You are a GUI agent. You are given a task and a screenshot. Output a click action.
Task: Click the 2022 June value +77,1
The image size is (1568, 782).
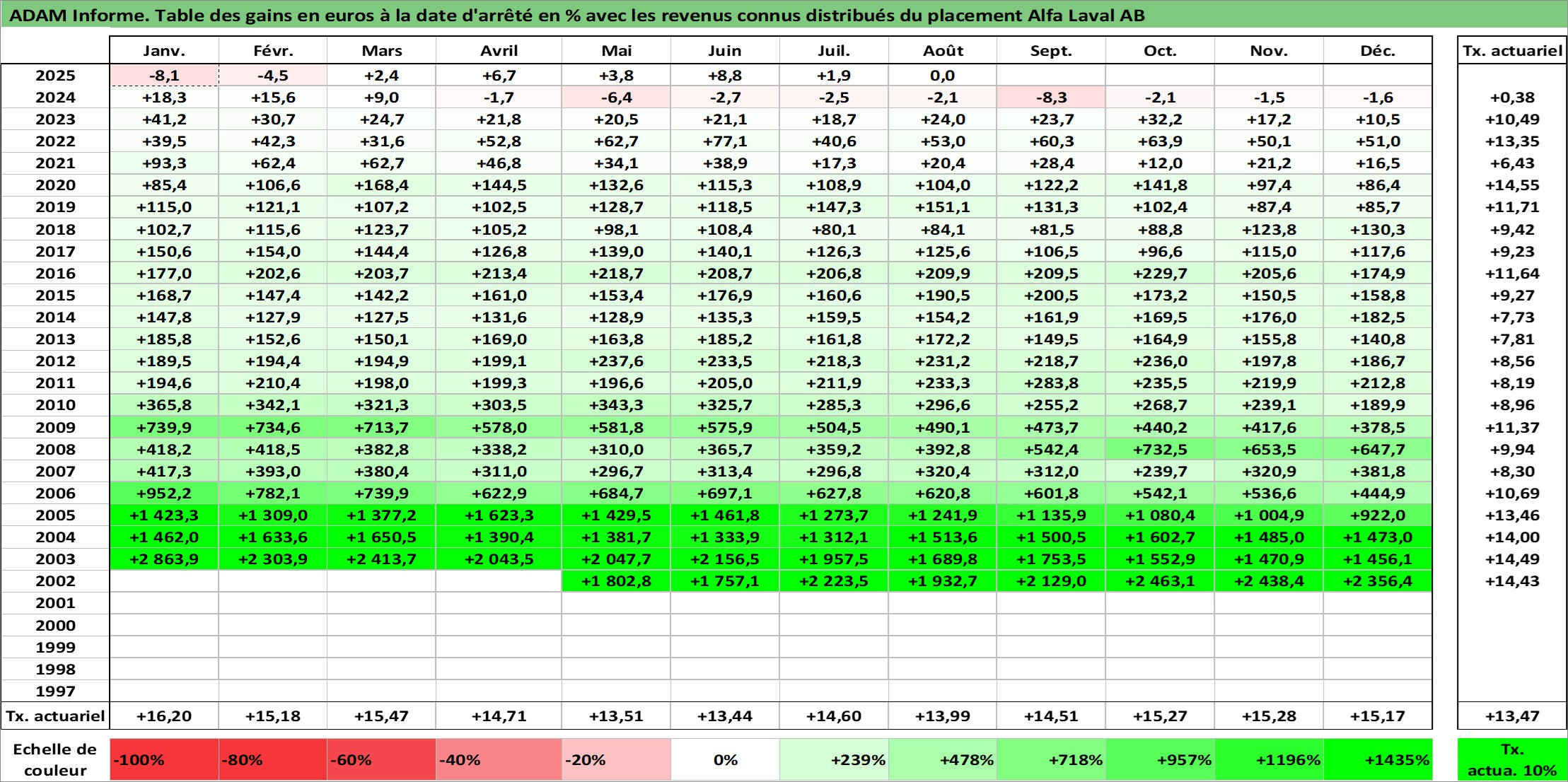click(725, 141)
